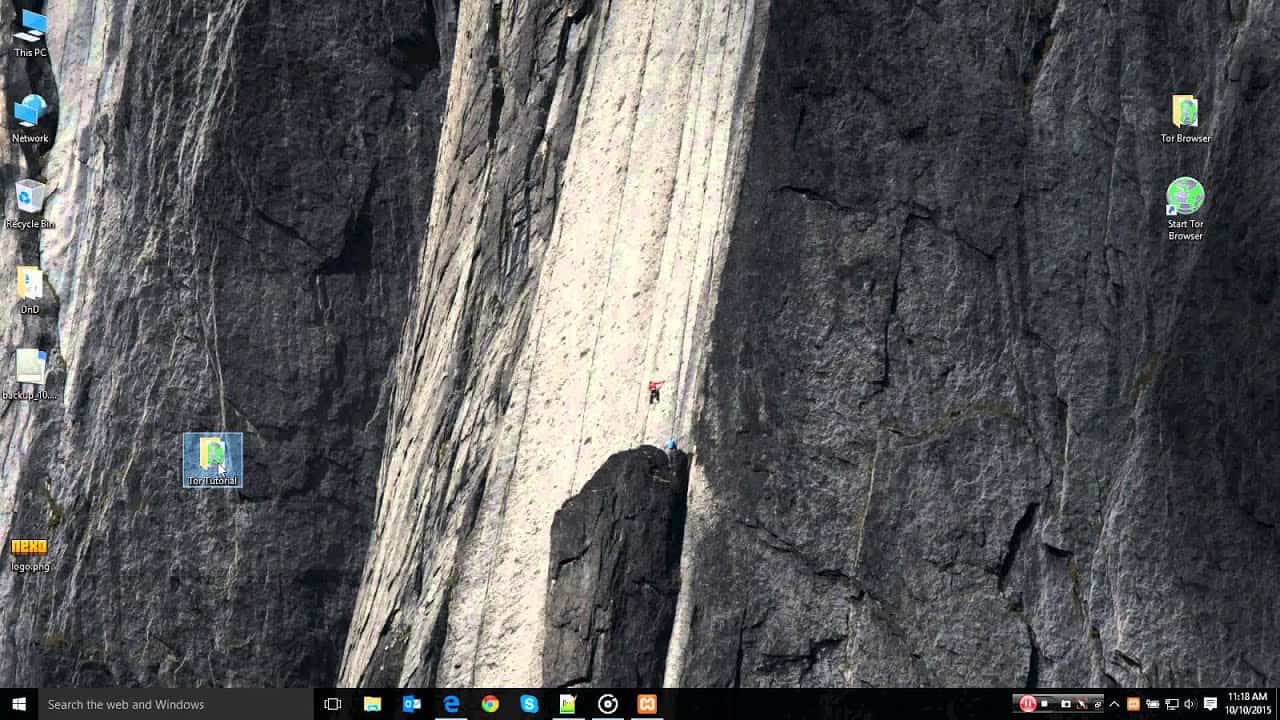Screen dimensions: 1280x720
Task: Select the This PC desktop icon
Action: click(30, 33)
